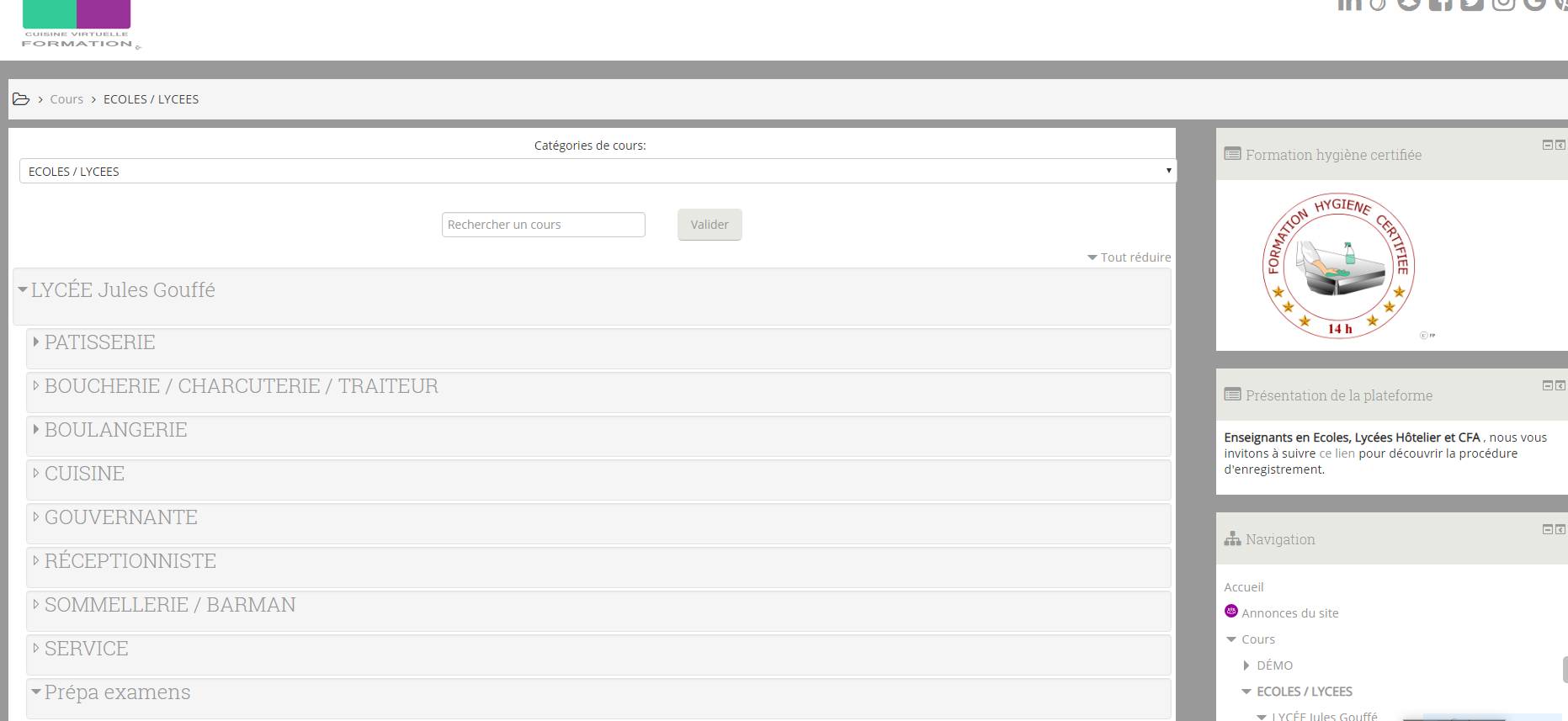1568x721 pixels.
Task: Expand DÉMO in the Navigation tree
Action: click(x=1246, y=665)
